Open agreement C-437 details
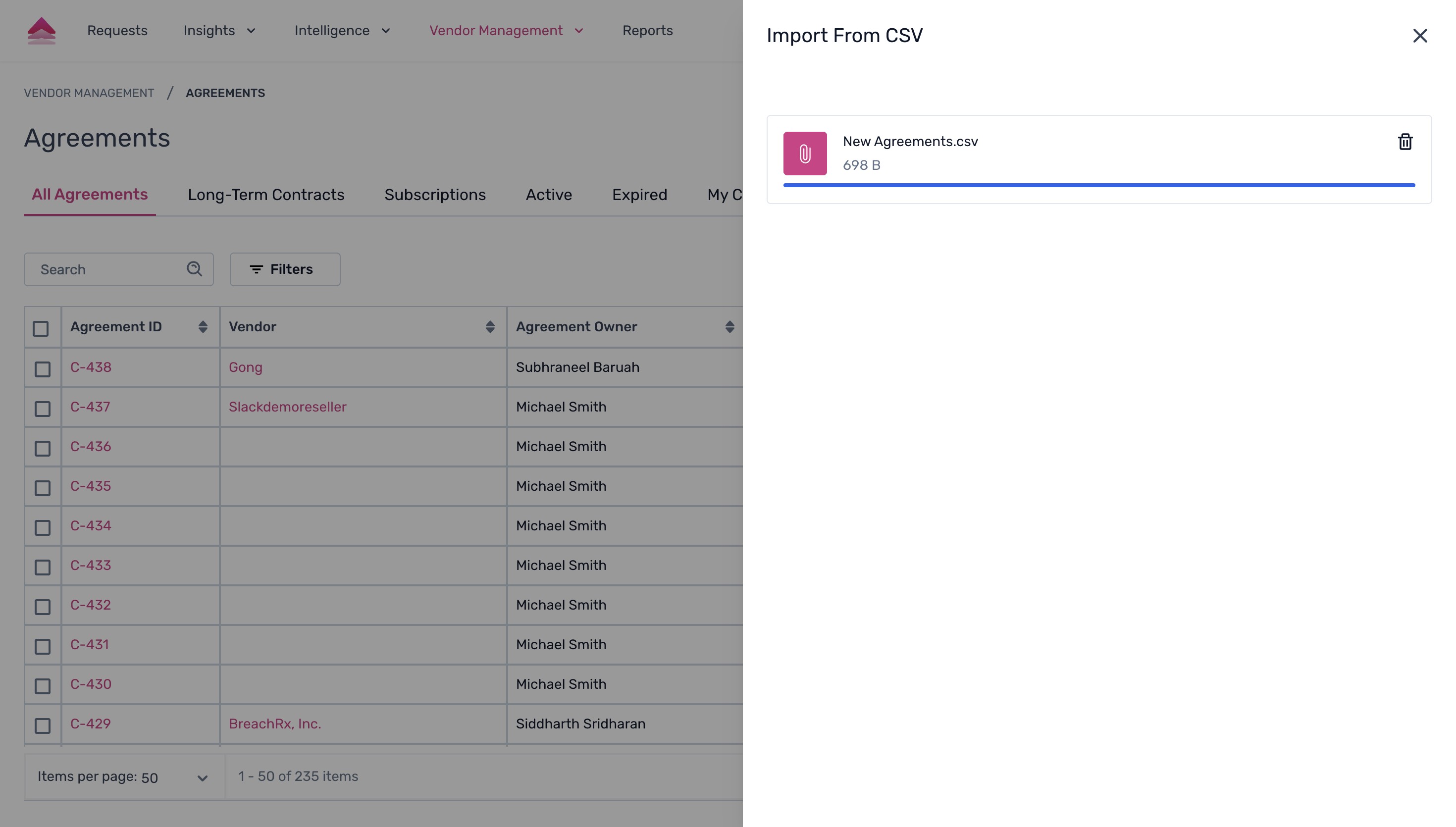Image resolution: width=1456 pixels, height=827 pixels. click(x=90, y=407)
